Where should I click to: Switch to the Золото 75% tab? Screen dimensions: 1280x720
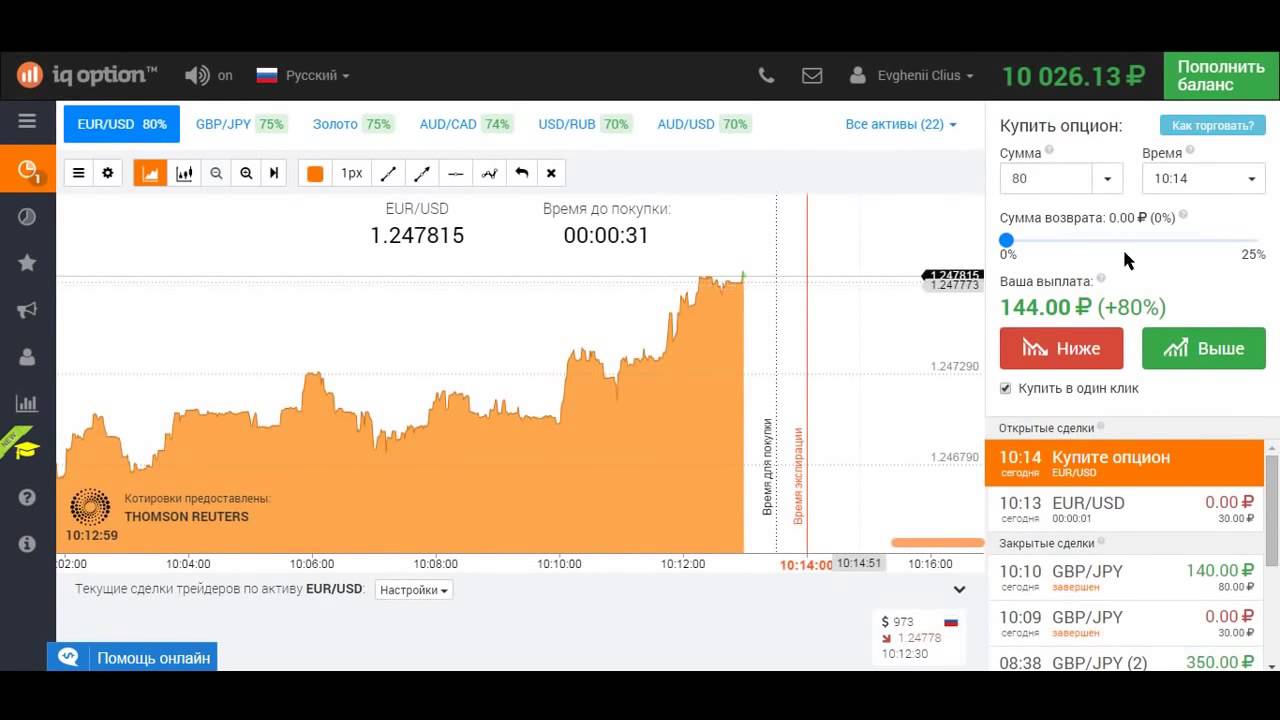point(352,124)
